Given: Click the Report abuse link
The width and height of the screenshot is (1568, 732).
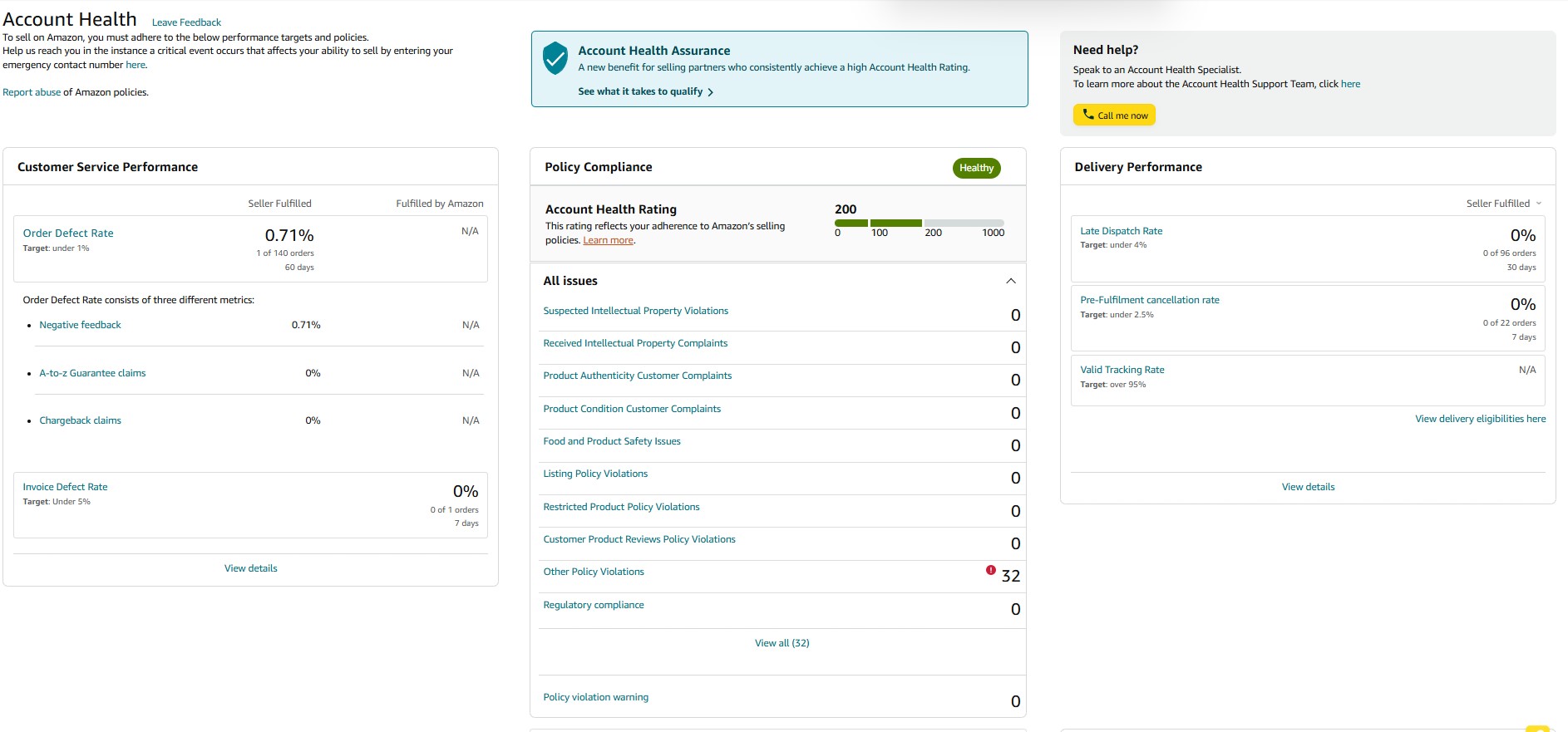Looking at the screenshot, I should point(32,92).
